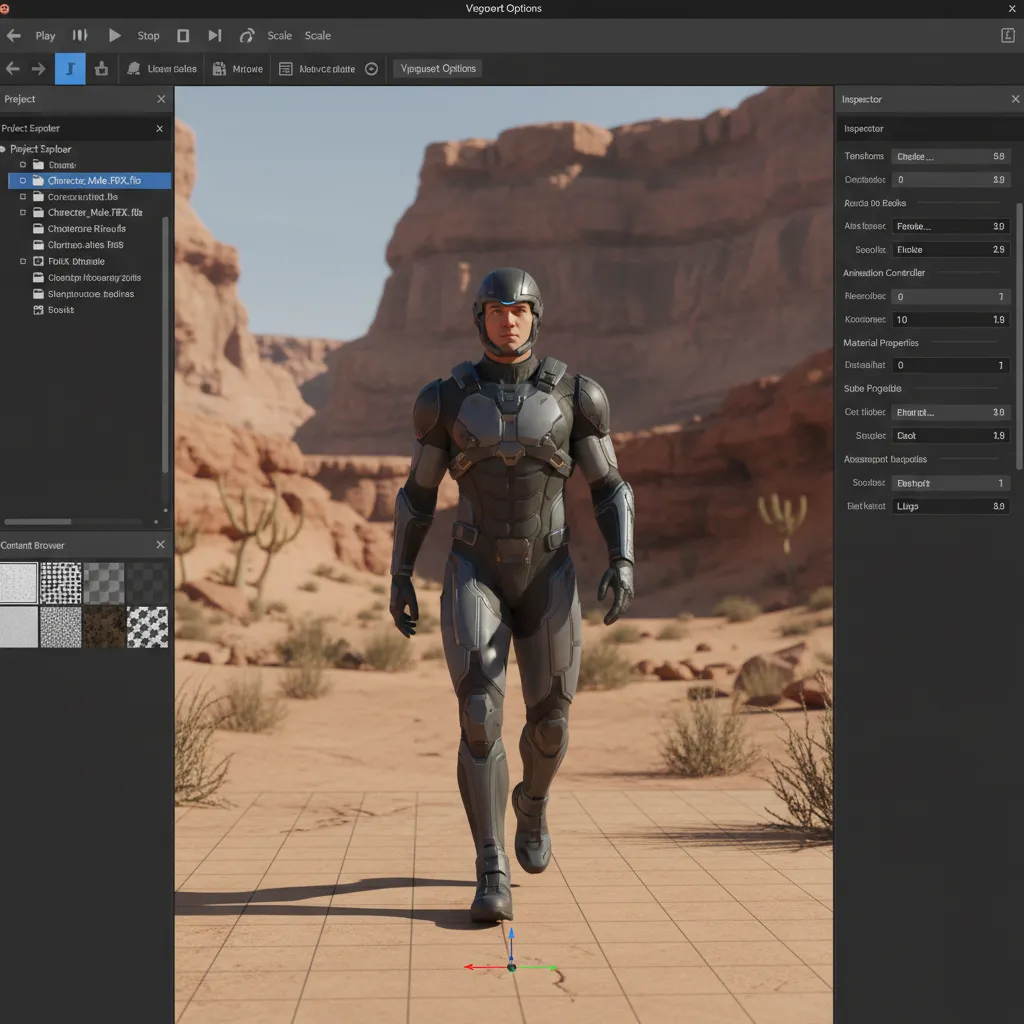Pause playback with the pause icon
Viewport: 1024px width, 1024px height.
pyautogui.click(x=80, y=35)
